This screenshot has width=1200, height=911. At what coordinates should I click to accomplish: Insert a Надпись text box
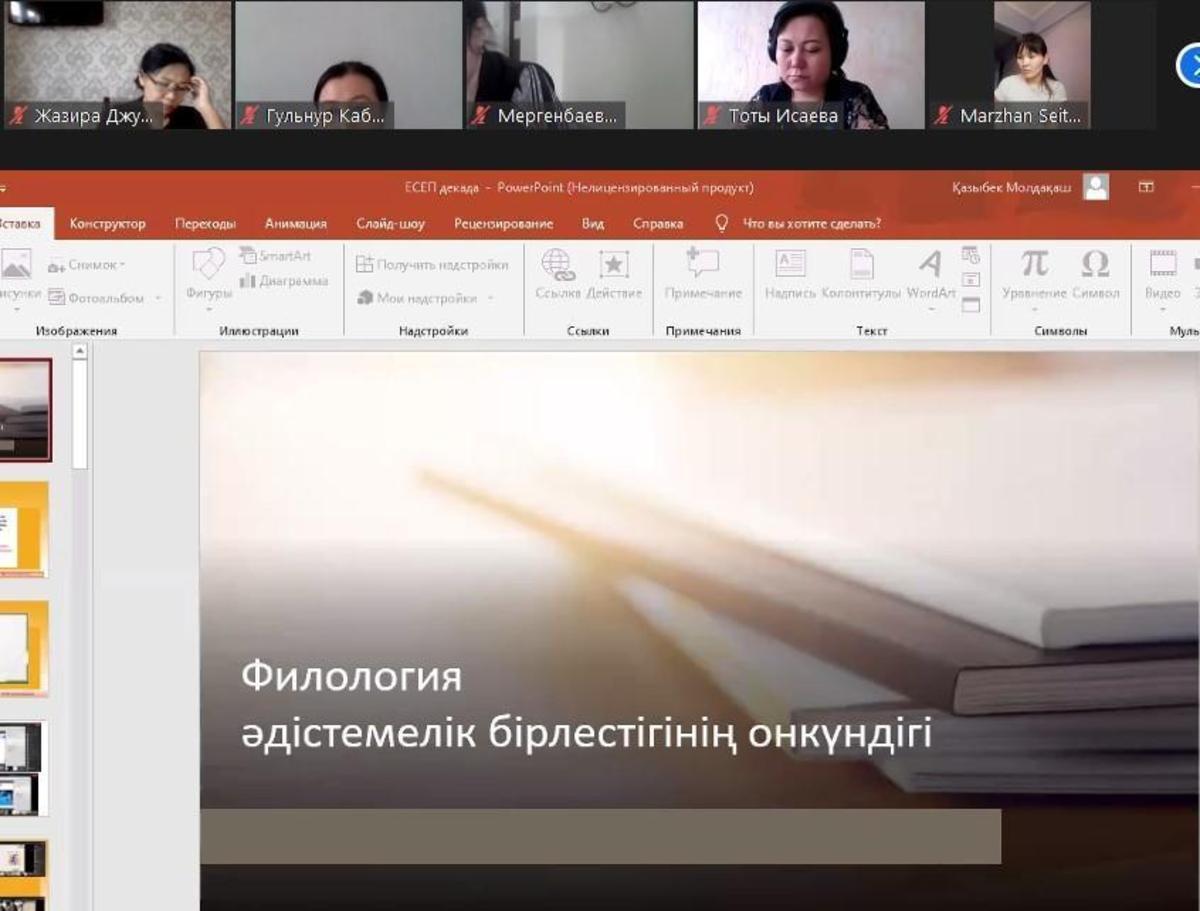tap(790, 273)
